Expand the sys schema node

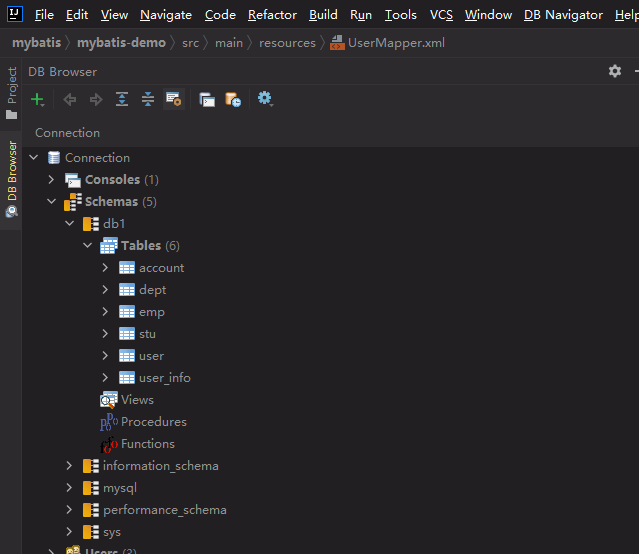(69, 532)
